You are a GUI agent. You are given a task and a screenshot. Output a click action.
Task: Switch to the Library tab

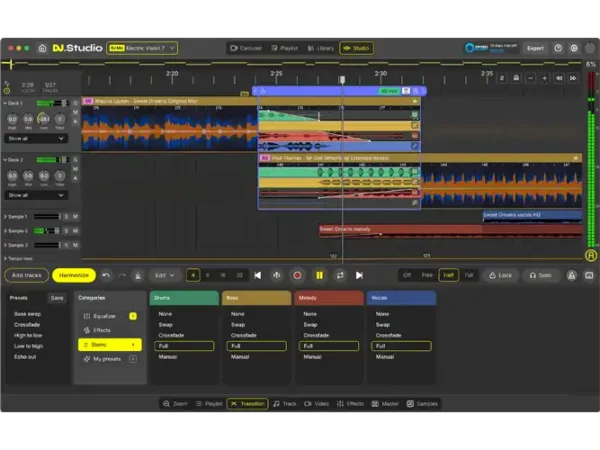pyautogui.click(x=321, y=48)
